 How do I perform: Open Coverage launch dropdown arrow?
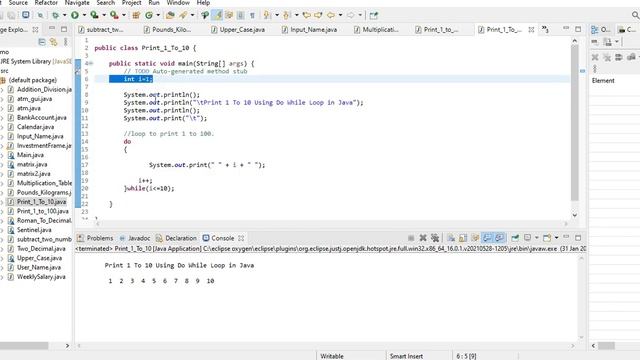coord(104,15)
